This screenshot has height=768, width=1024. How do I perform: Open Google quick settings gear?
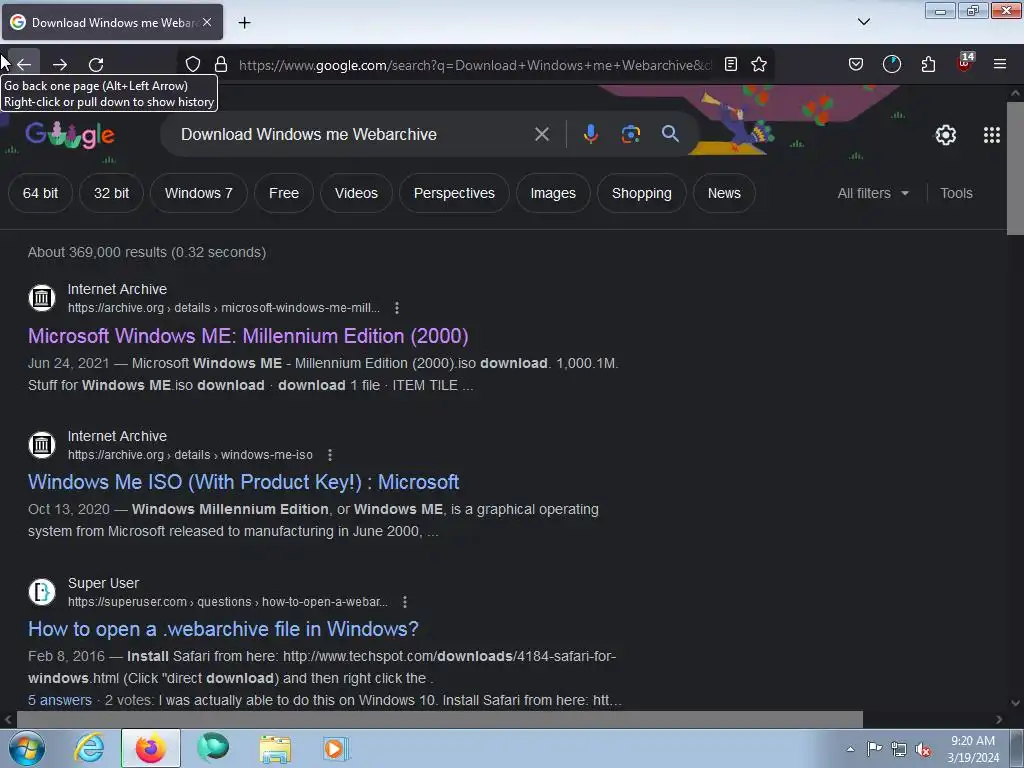pos(946,135)
